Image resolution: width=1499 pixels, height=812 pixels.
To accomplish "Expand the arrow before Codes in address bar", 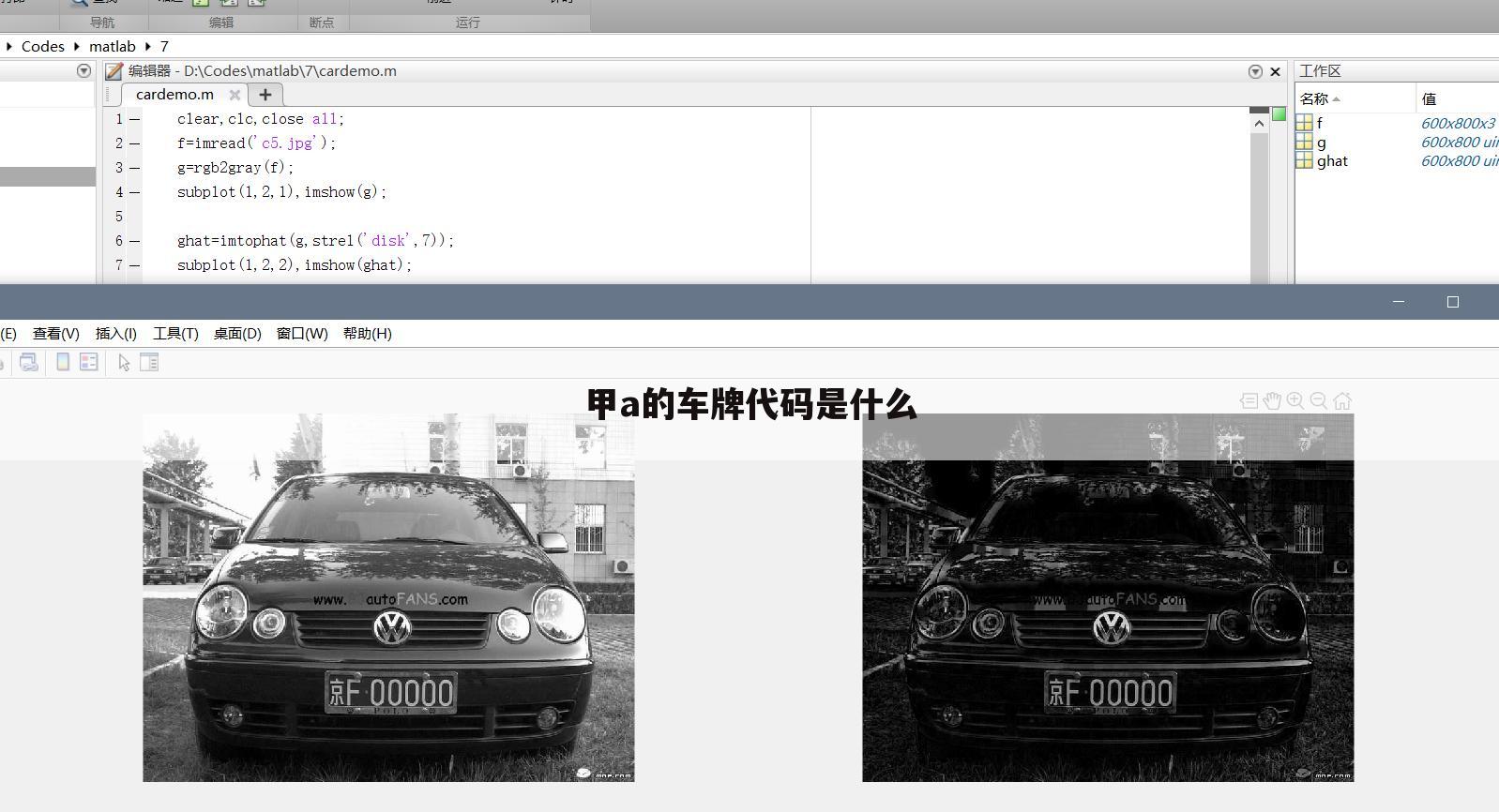I will 8,46.
